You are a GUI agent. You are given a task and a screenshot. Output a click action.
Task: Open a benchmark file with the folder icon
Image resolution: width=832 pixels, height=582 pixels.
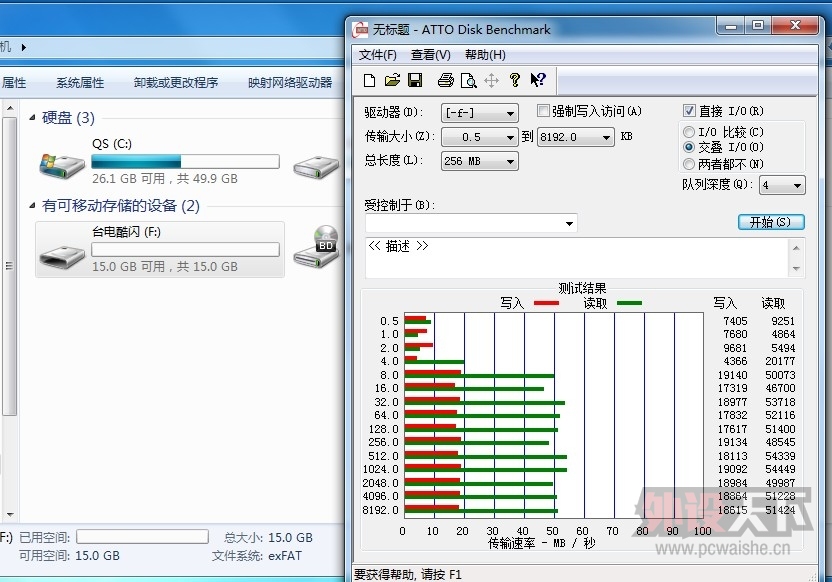point(392,81)
